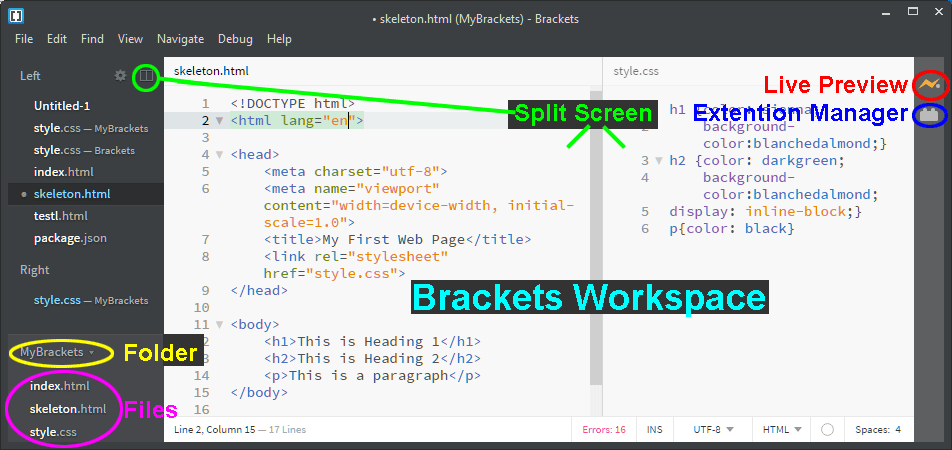This screenshot has height=450, width=952.
Task: Open index.html in the project file tree
Action: [x=60, y=386]
